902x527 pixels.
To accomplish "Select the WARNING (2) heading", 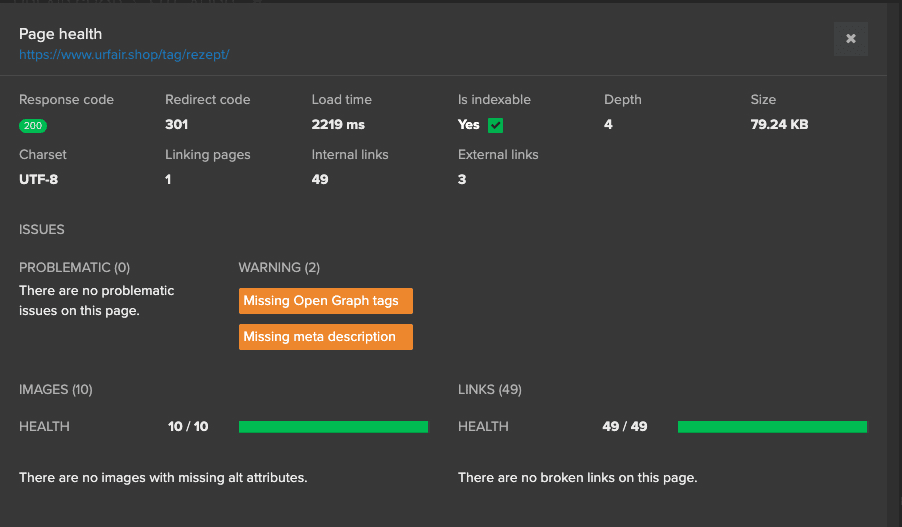I will pyautogui.click(x=279, y=267).
